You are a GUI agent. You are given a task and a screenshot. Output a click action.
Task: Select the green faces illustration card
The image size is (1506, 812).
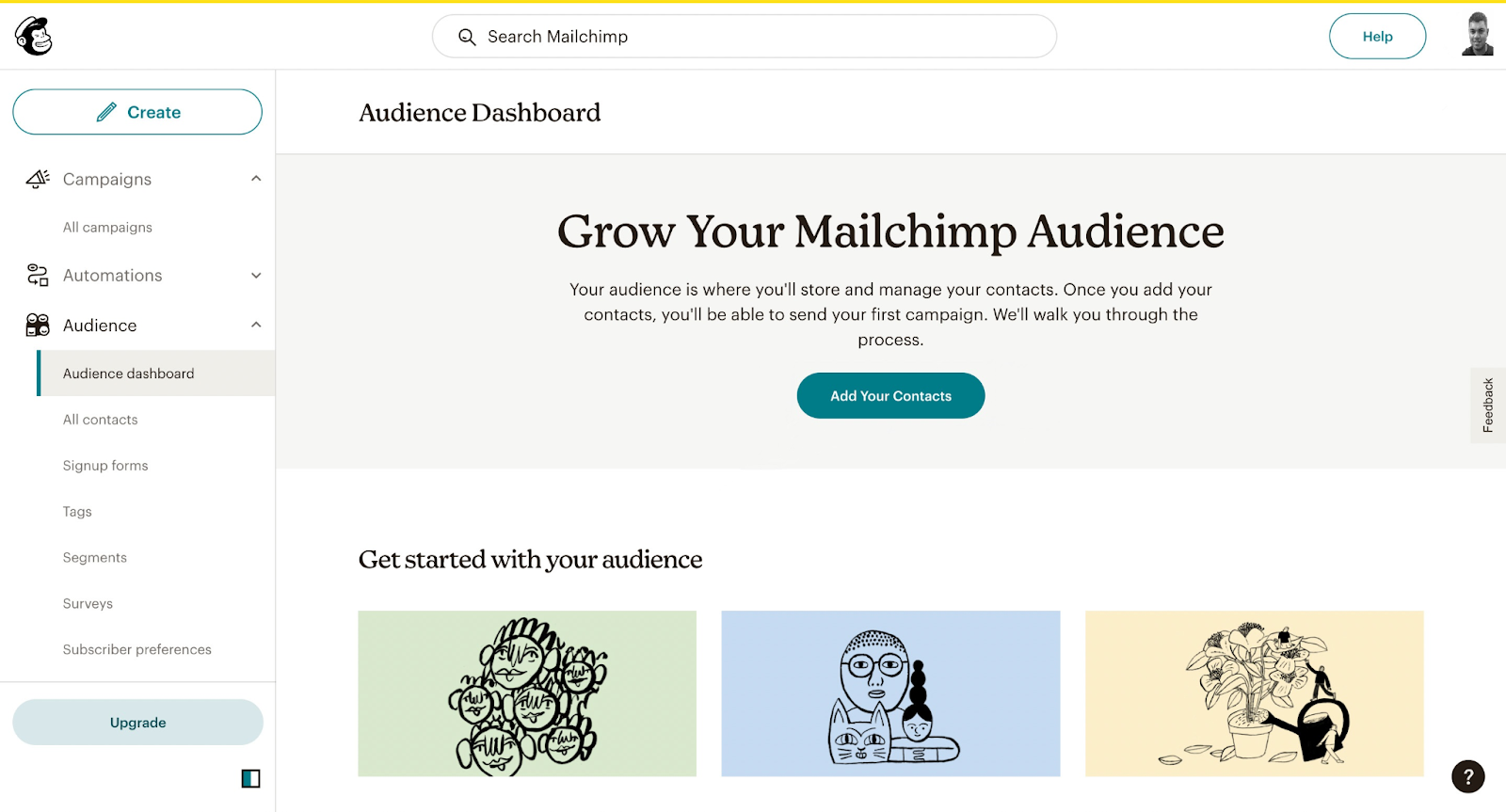[526, 693]
